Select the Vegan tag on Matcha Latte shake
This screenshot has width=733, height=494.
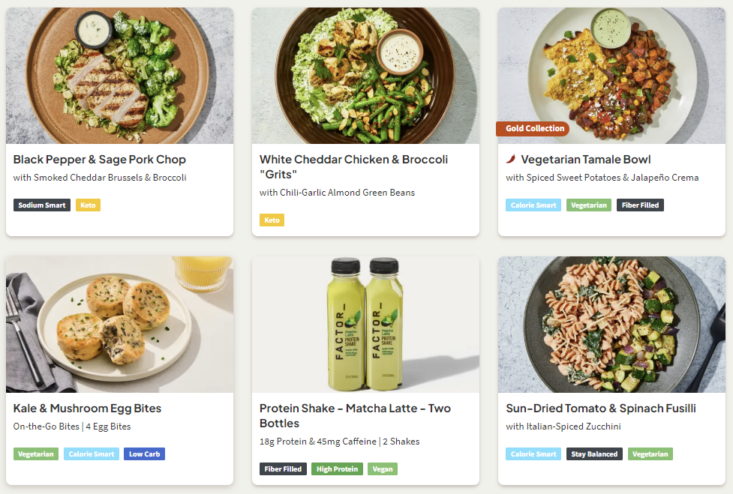[x=382, y=469]
